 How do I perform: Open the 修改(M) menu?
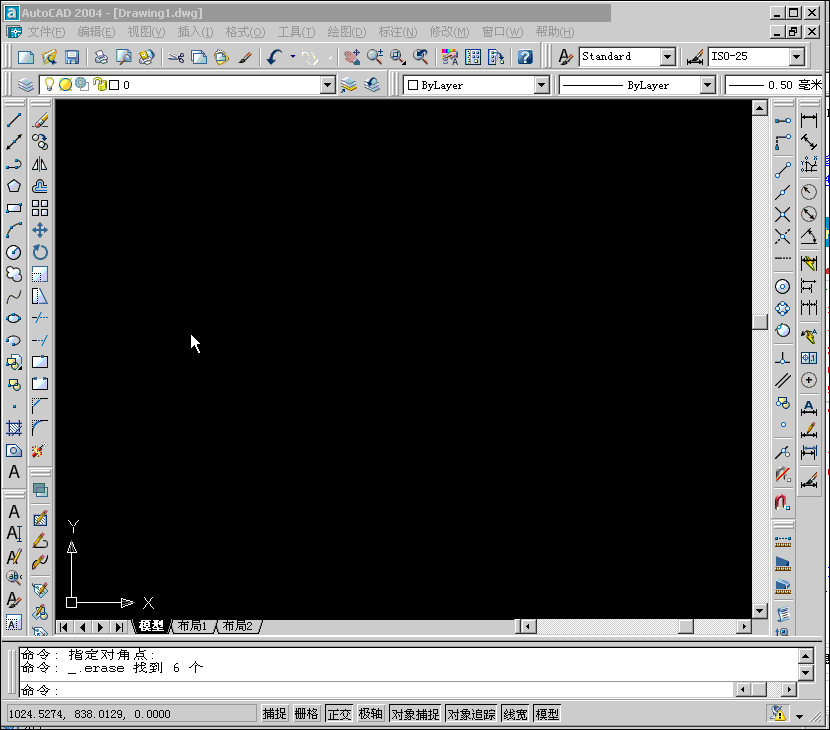click(449, 32)
